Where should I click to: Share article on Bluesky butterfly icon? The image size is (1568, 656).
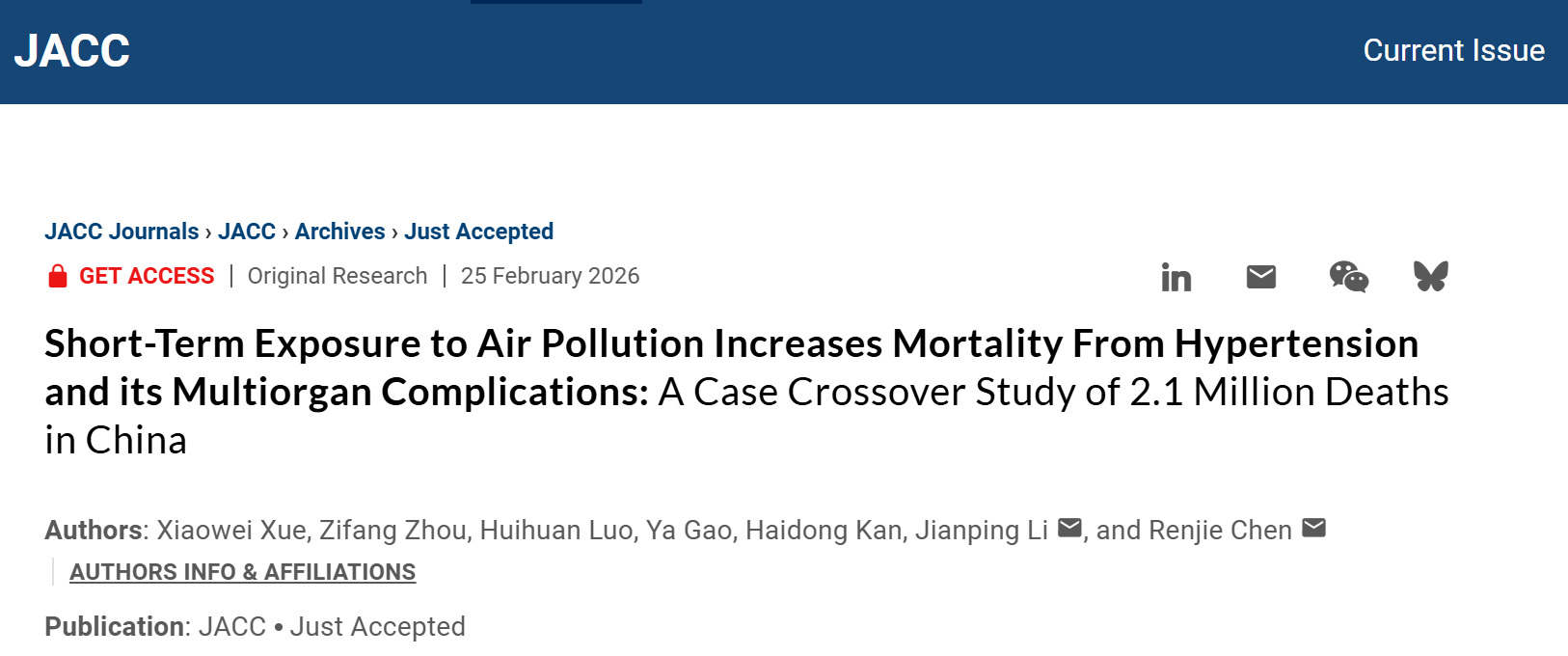tap(1430, 277)
